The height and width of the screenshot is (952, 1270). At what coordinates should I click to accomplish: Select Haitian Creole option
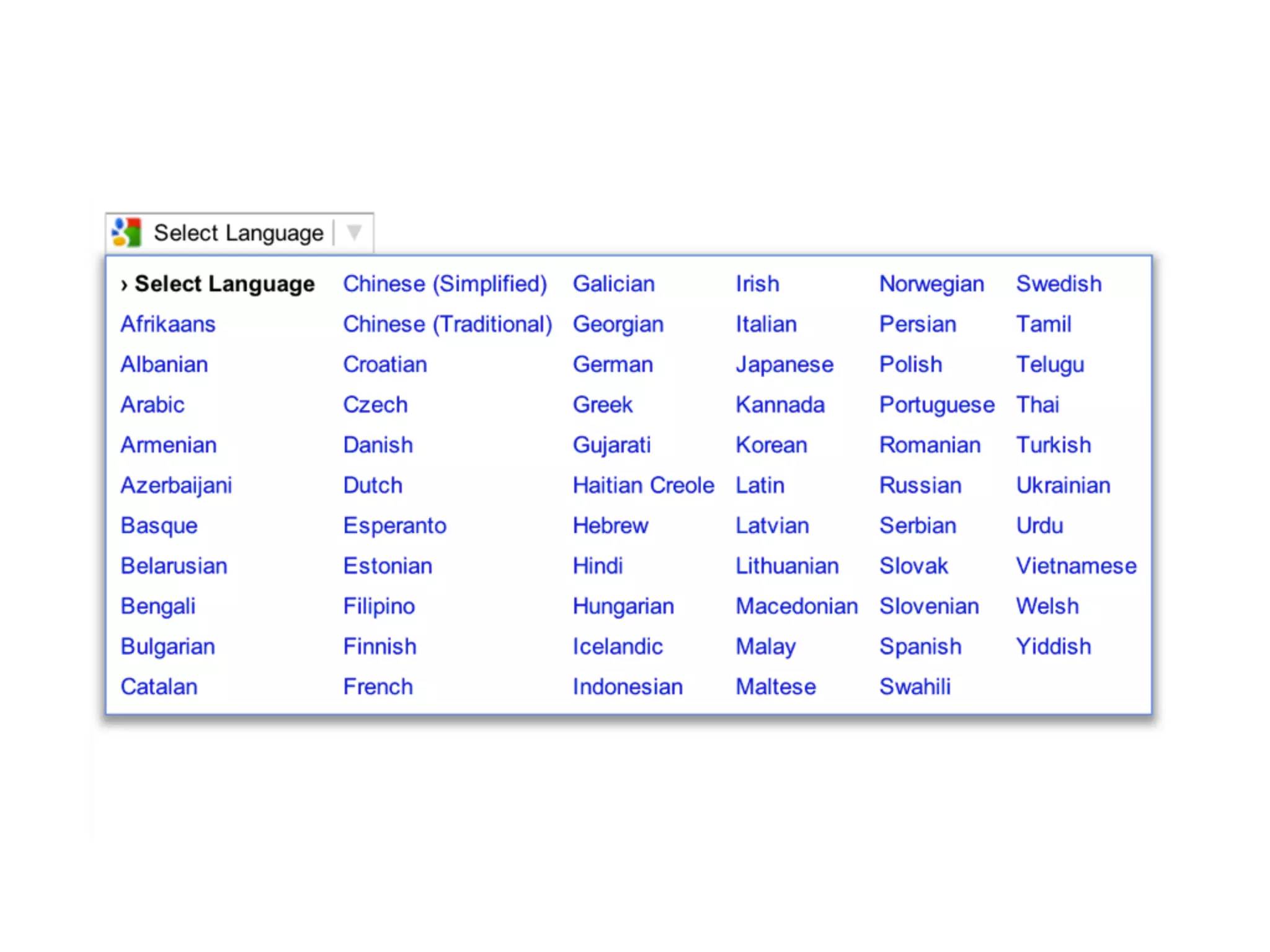coord(644,485)
